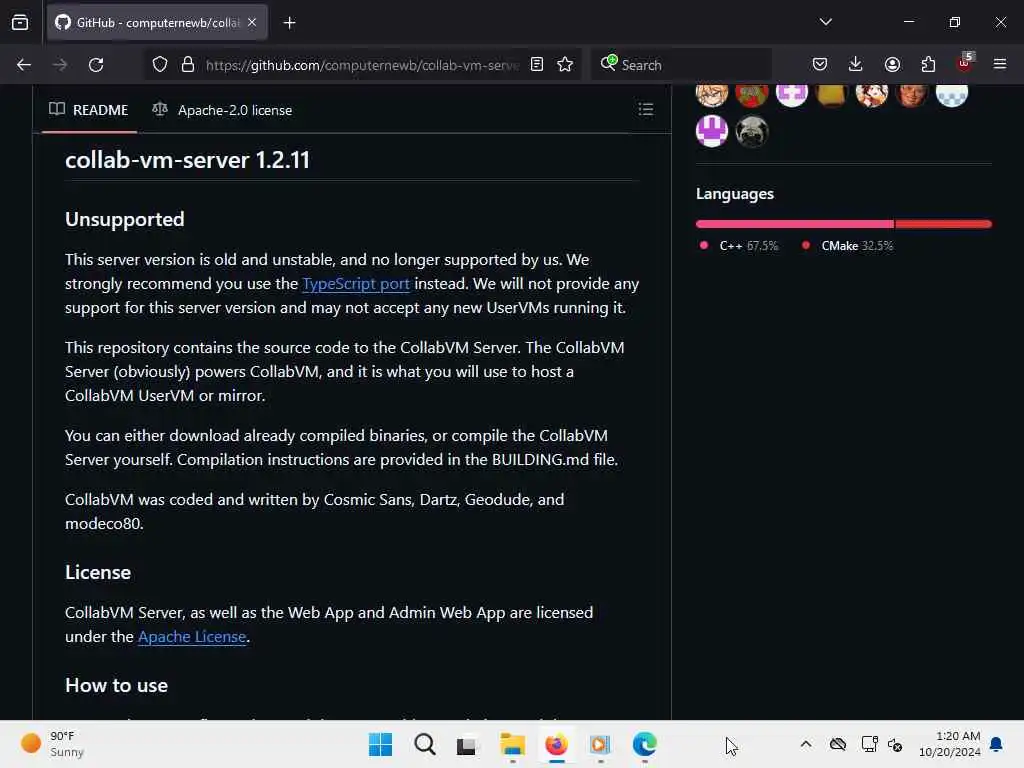The image size is (1024, 768).
Task: Click the collab-vm-server 1.2.11 heading
Action: coord(187,160)
